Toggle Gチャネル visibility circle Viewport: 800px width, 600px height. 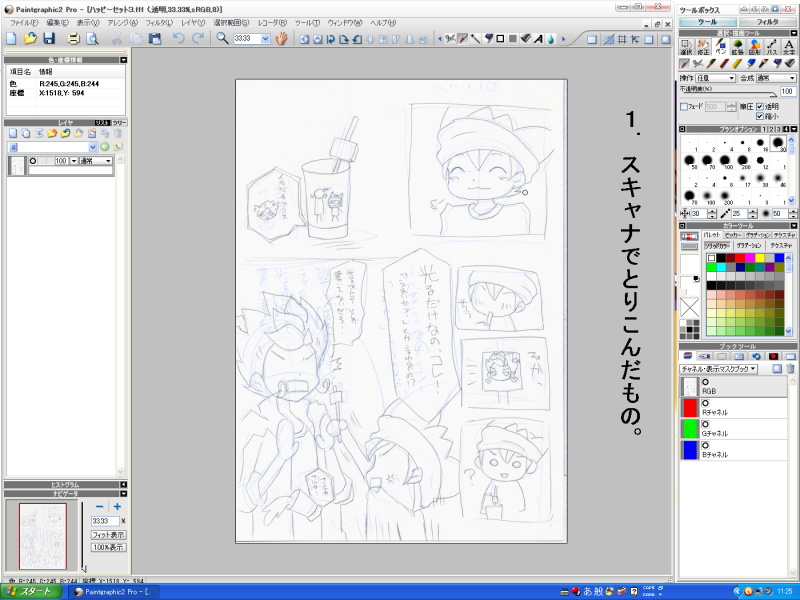706,424
